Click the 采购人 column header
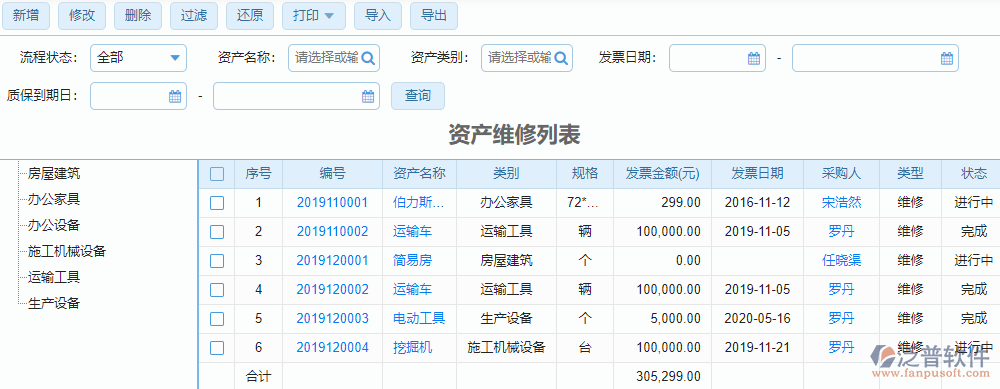The height and width of the screenshot is (389, 1000). click(x=841, y=173)
